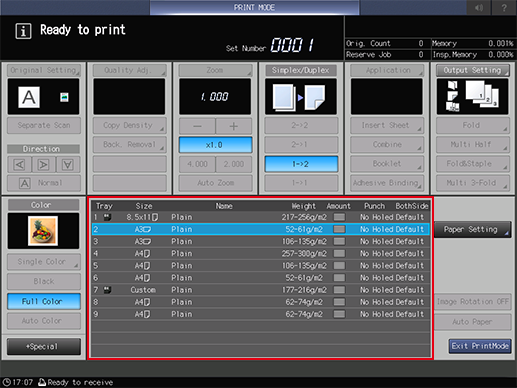Click the PRINT MODE tab at the top
This screenshot has width=517, height=388.
(x=254, y=7)
